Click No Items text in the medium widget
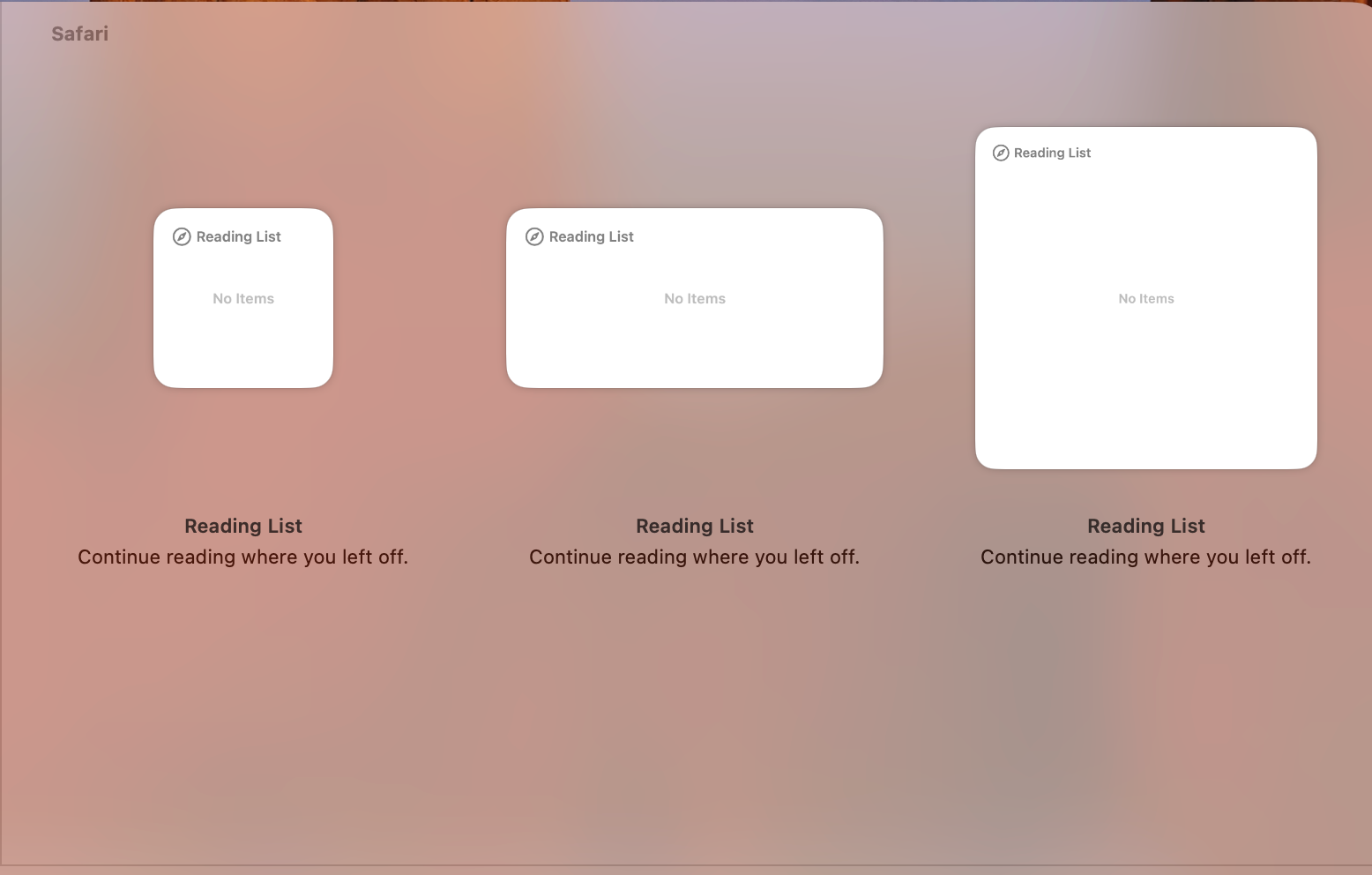The width and height of the screenshot is (1372, 875). [695, 299]
